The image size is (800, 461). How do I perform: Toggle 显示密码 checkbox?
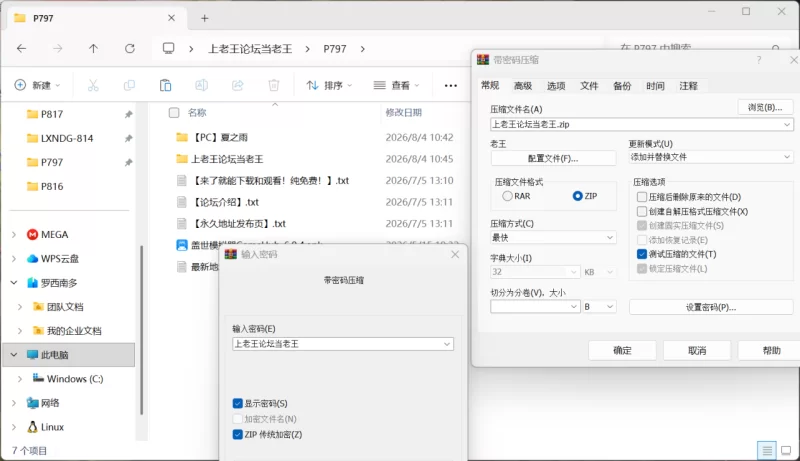(237, 403)
